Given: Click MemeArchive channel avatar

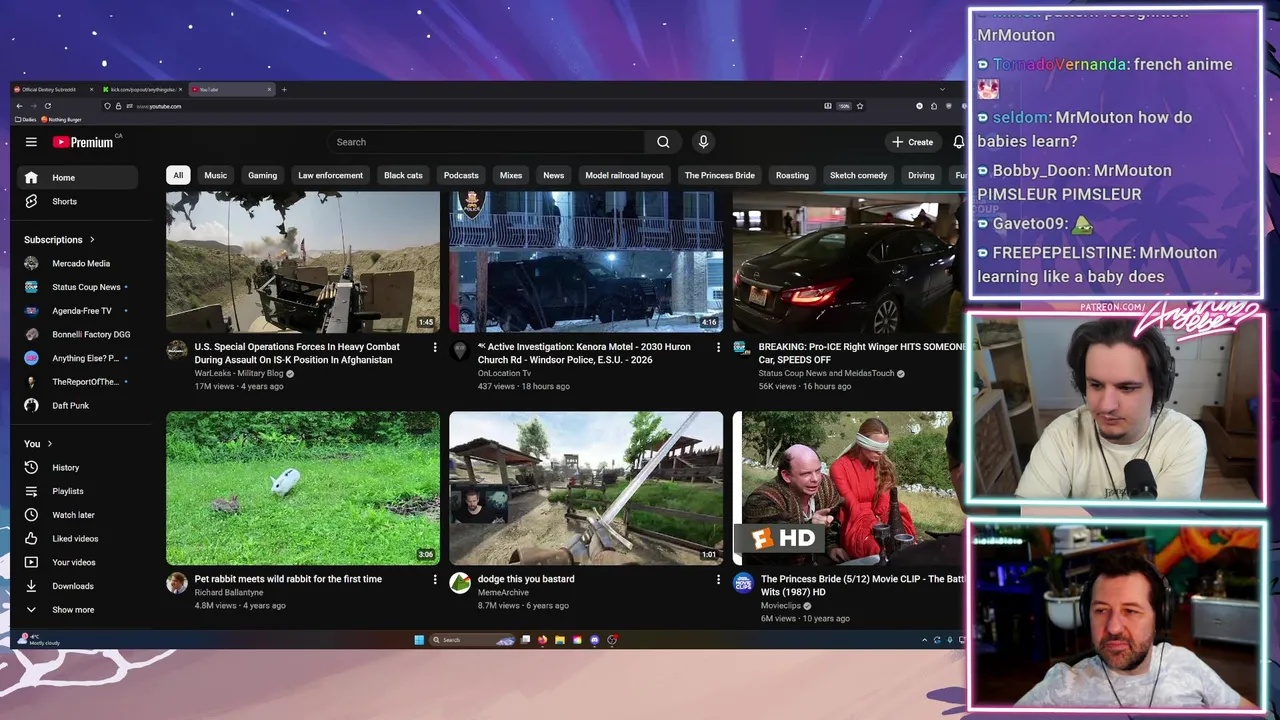Looking at the screenshot, I should tap(460, 582).
